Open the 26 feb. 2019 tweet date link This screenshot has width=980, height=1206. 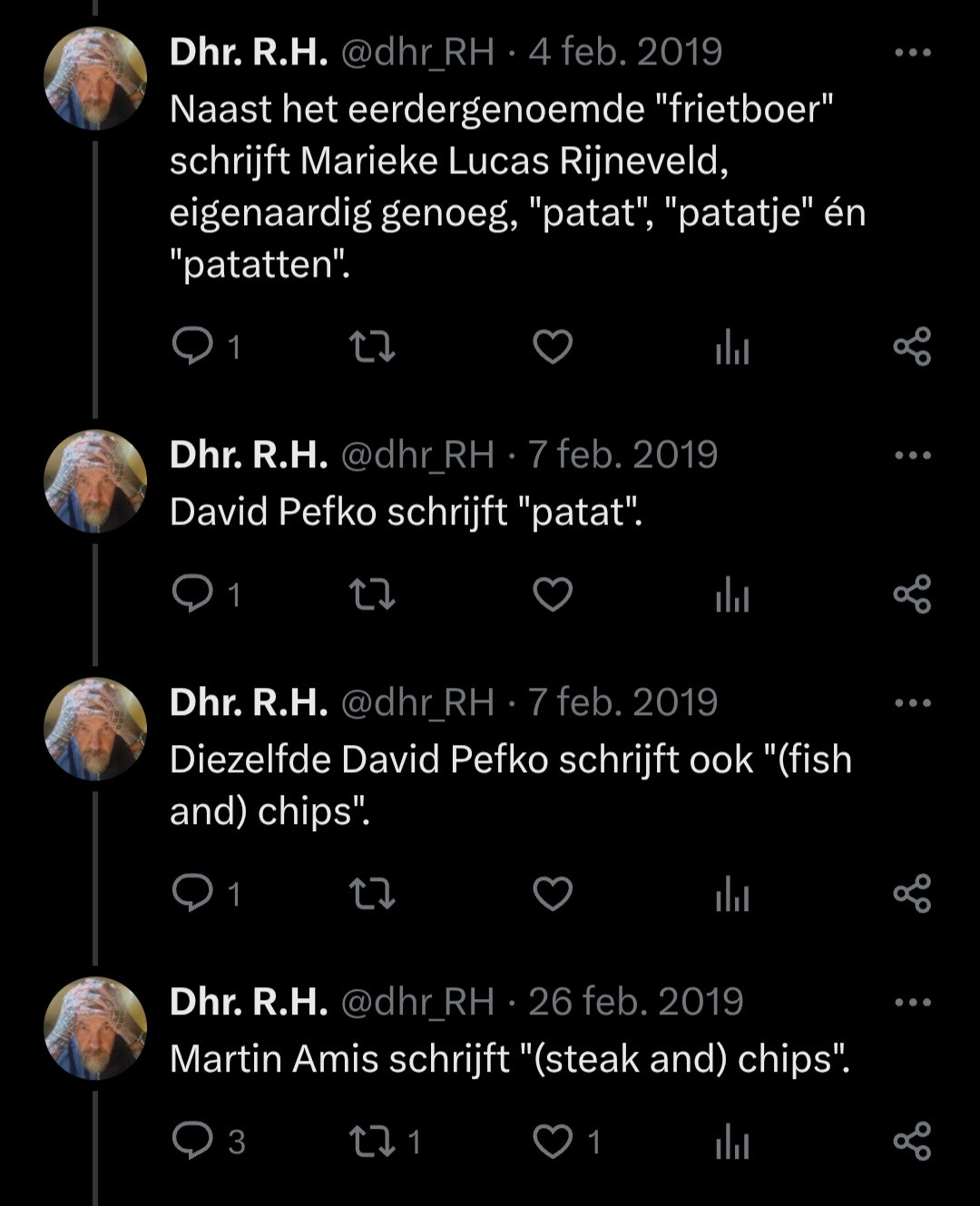[x=635, y=1002]
